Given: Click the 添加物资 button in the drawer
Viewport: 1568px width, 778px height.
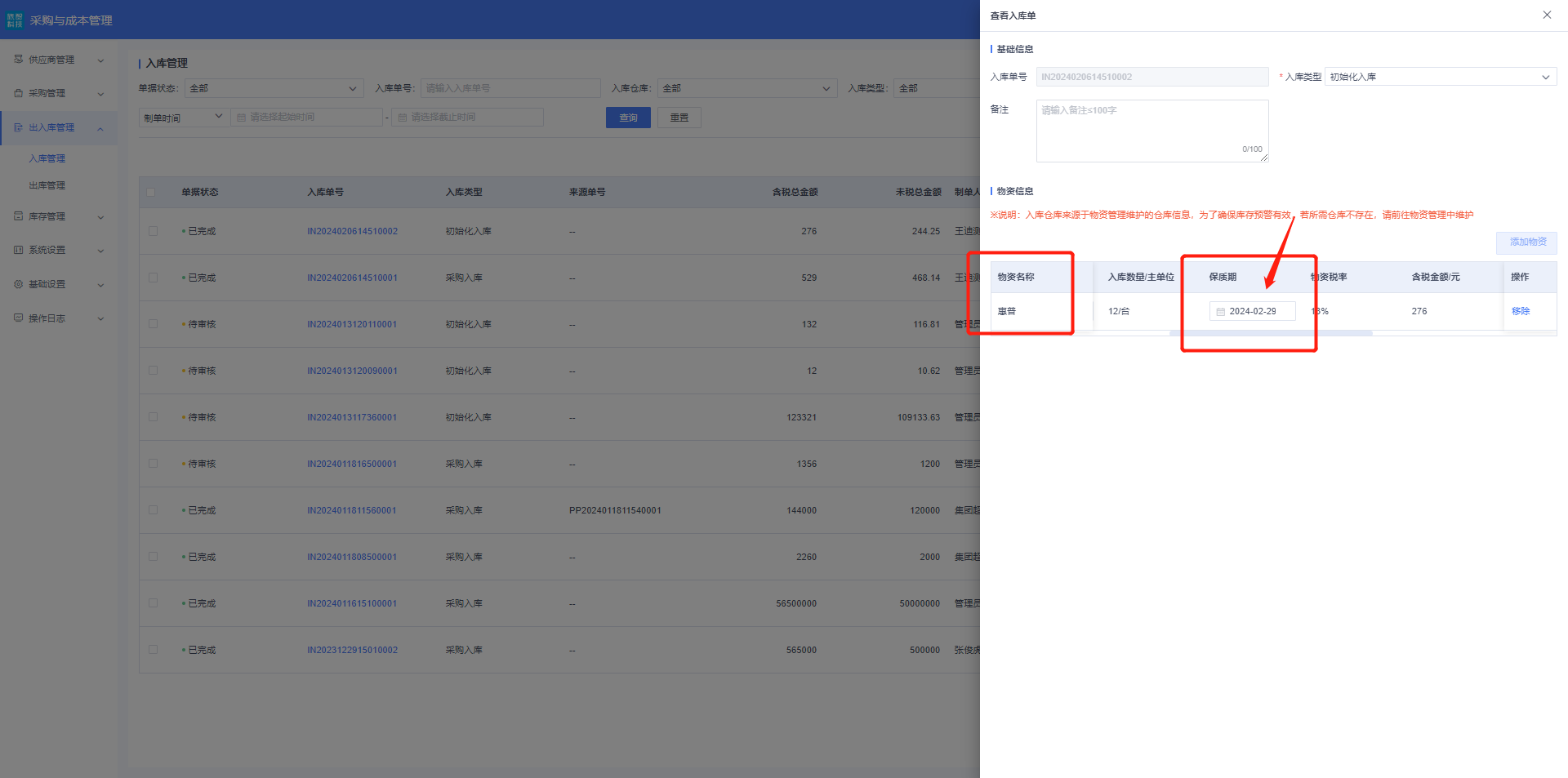Looking at the screenshot, I should click(x=1527, y=242).
